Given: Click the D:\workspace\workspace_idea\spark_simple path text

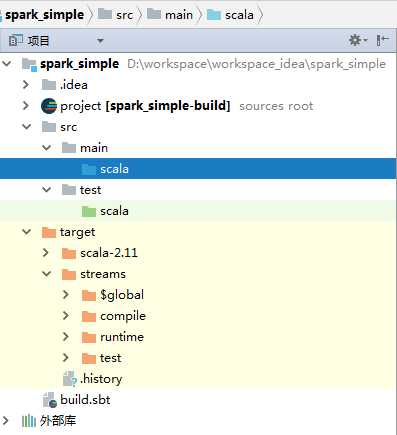Looking at the screenshot, I should (x=257, y=64).
